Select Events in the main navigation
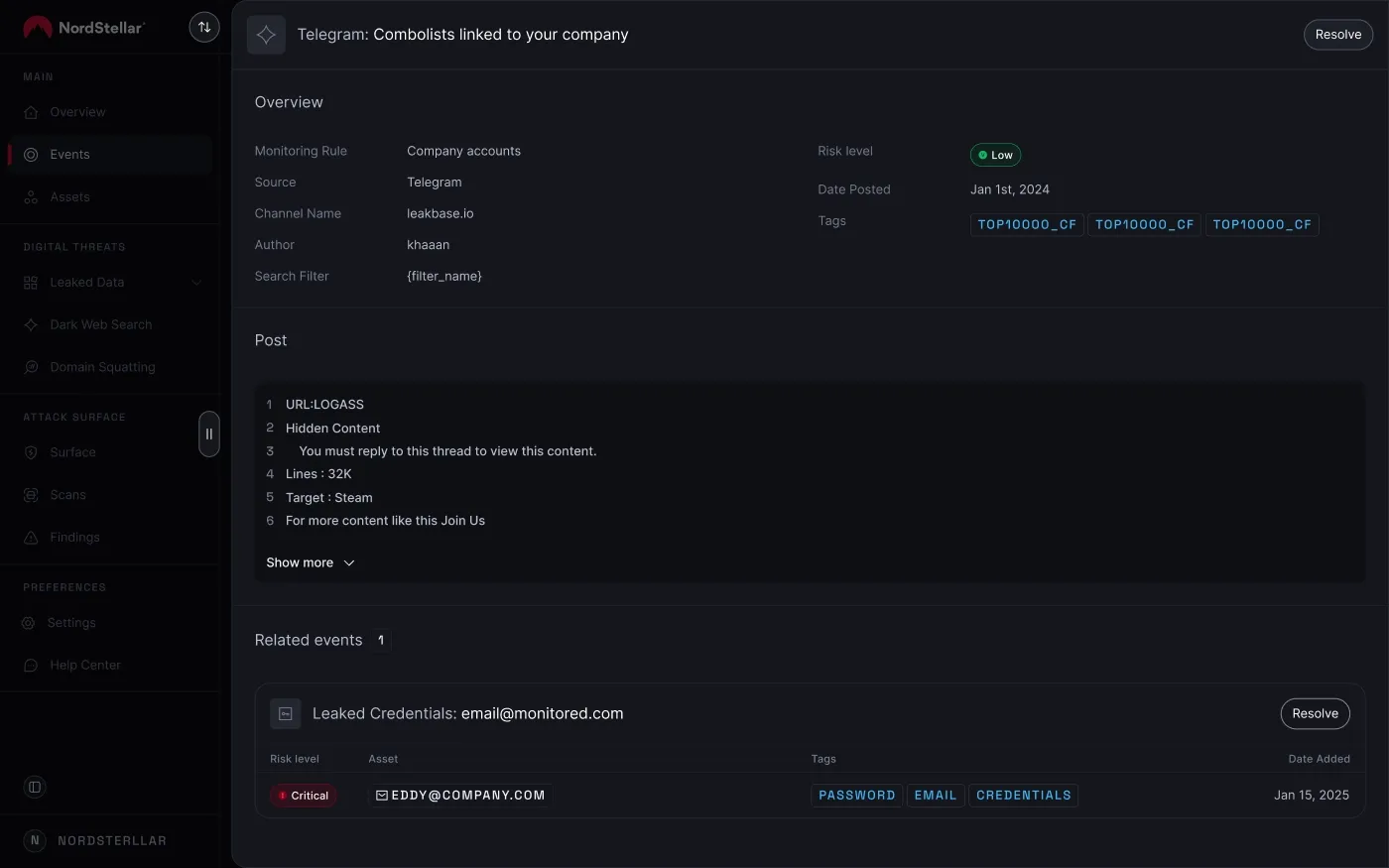Viewport: 1389px width, 868px height. pyautogui.click(x=68, y=155)
